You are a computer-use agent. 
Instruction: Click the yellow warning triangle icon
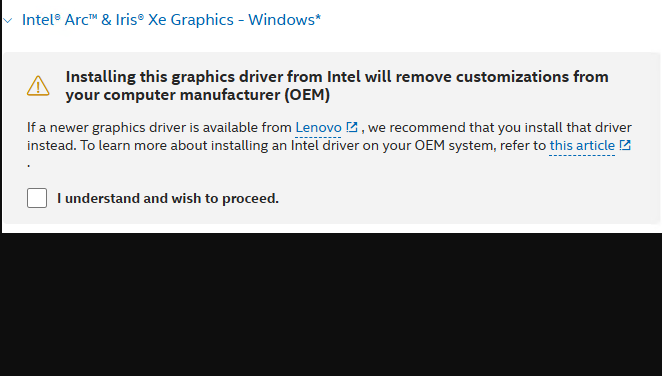point(38,86)
